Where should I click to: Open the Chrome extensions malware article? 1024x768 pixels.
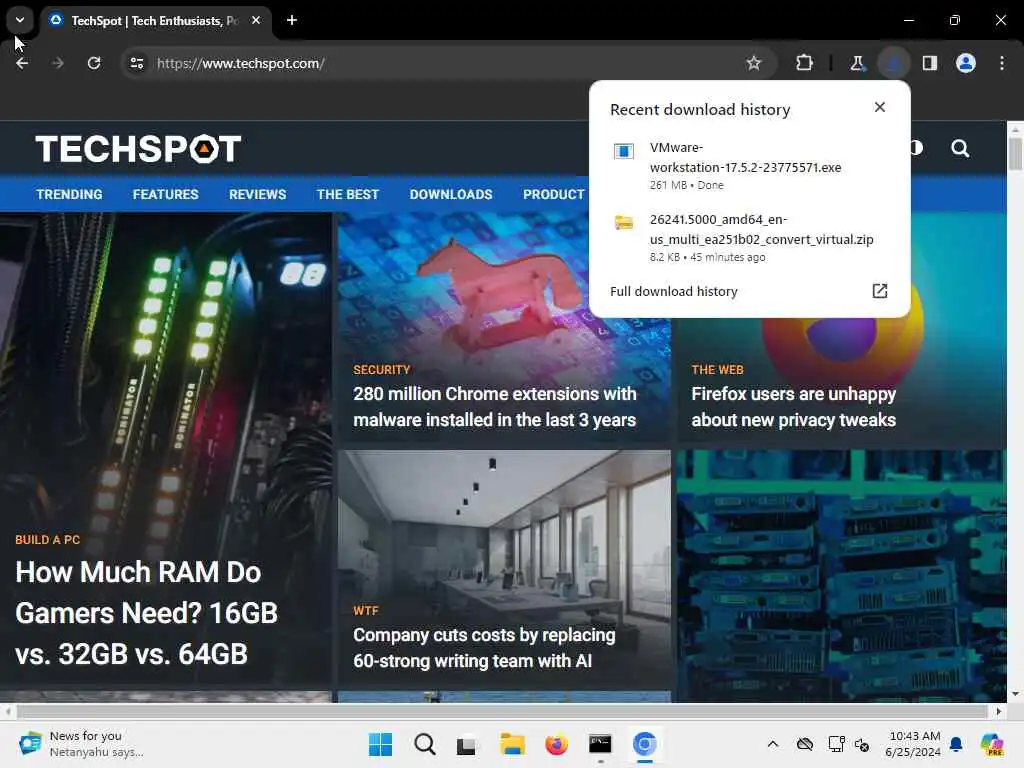point(494,407)
